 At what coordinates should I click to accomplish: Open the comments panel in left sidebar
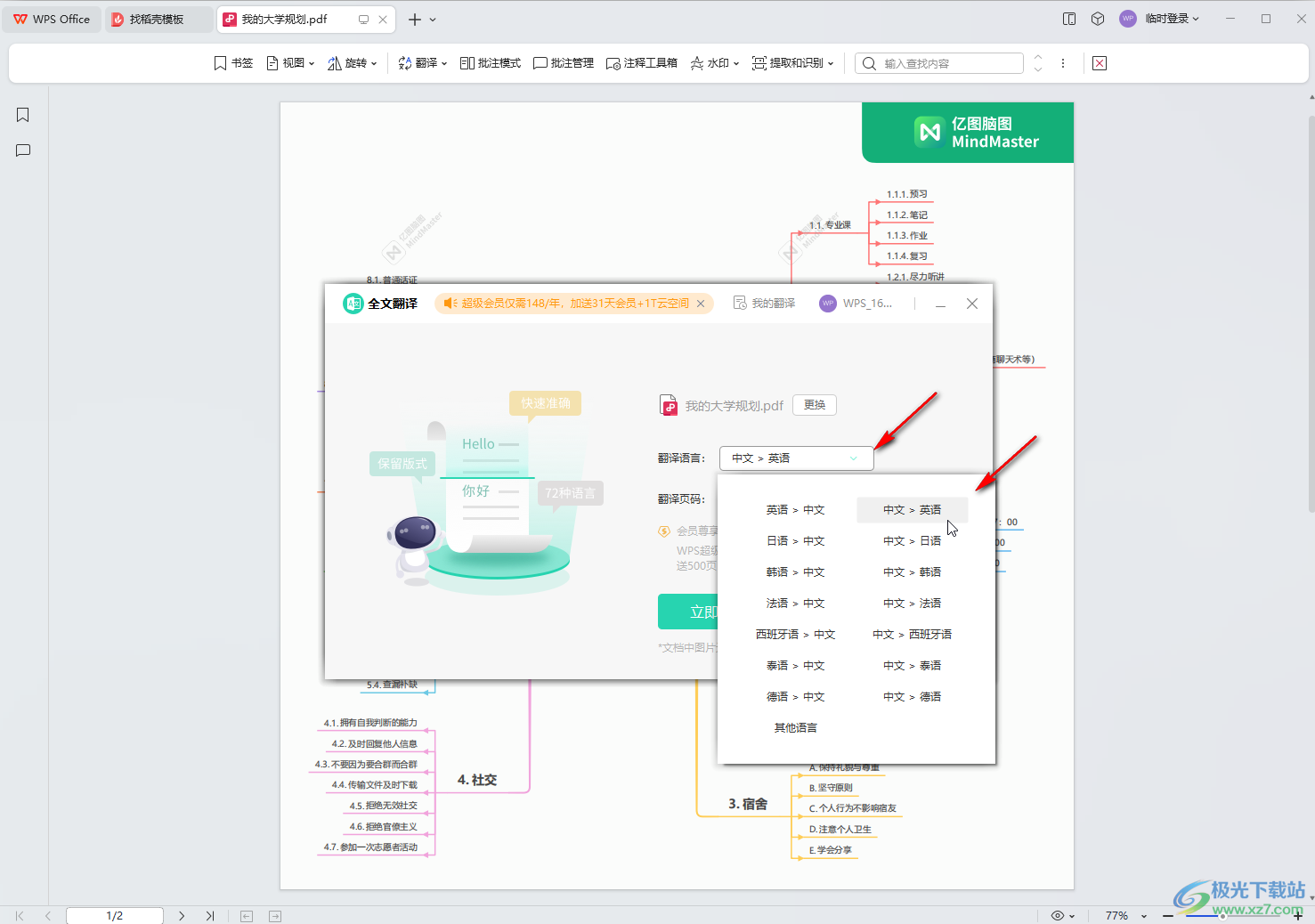[x=23, y=150]
